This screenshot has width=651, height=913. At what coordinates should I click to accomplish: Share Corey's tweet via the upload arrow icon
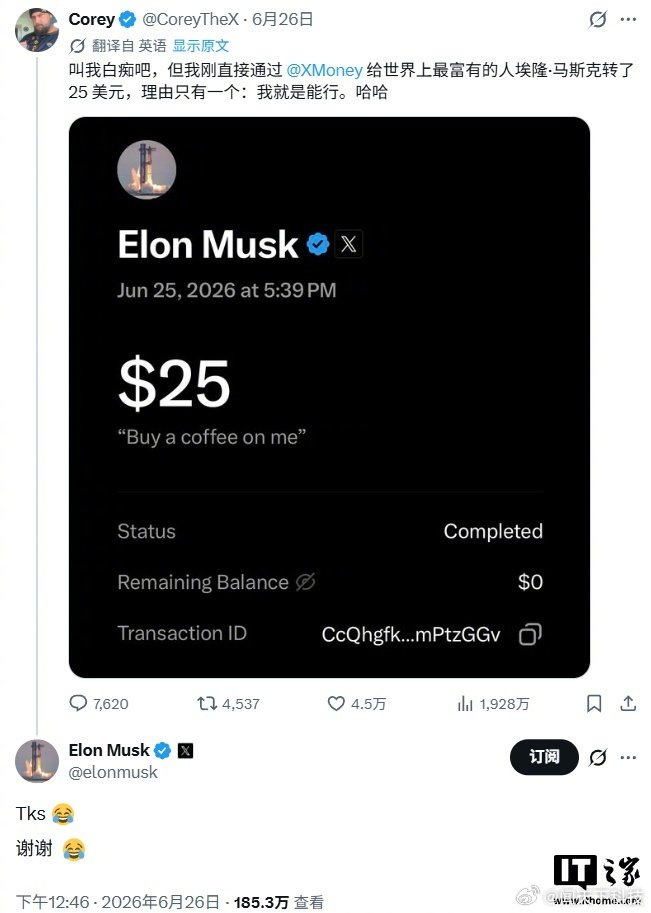(x=628, y=703)
